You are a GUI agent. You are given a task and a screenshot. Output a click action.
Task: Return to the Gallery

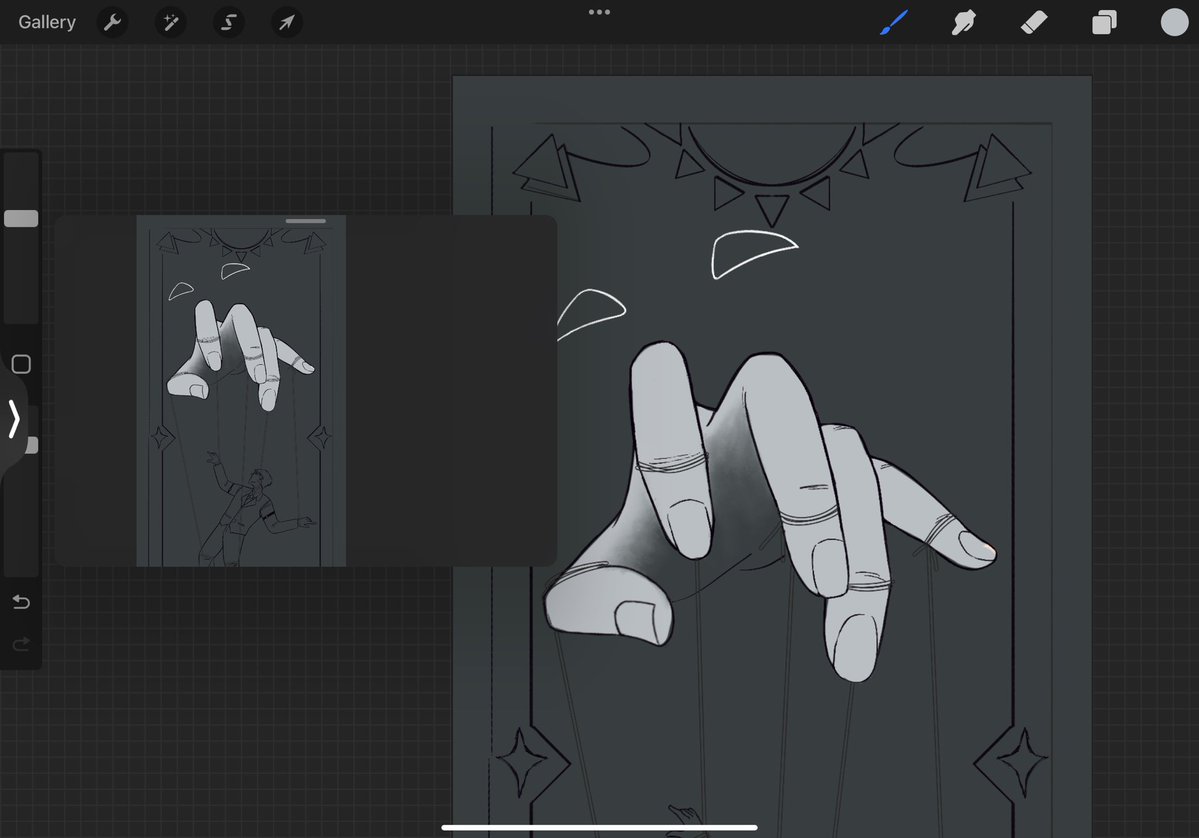coord(47,22)
